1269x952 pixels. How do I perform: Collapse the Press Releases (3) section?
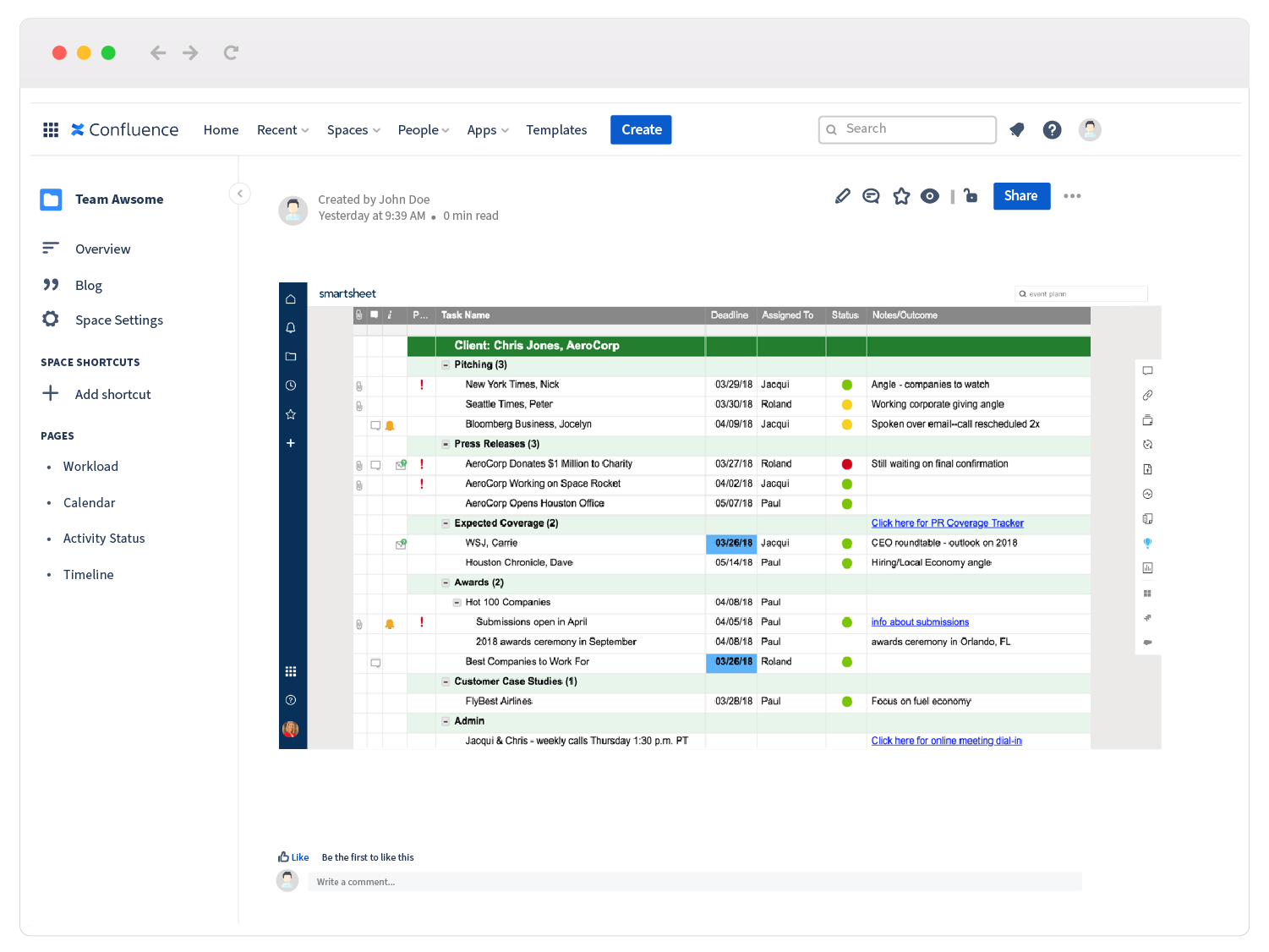[446, 444]
